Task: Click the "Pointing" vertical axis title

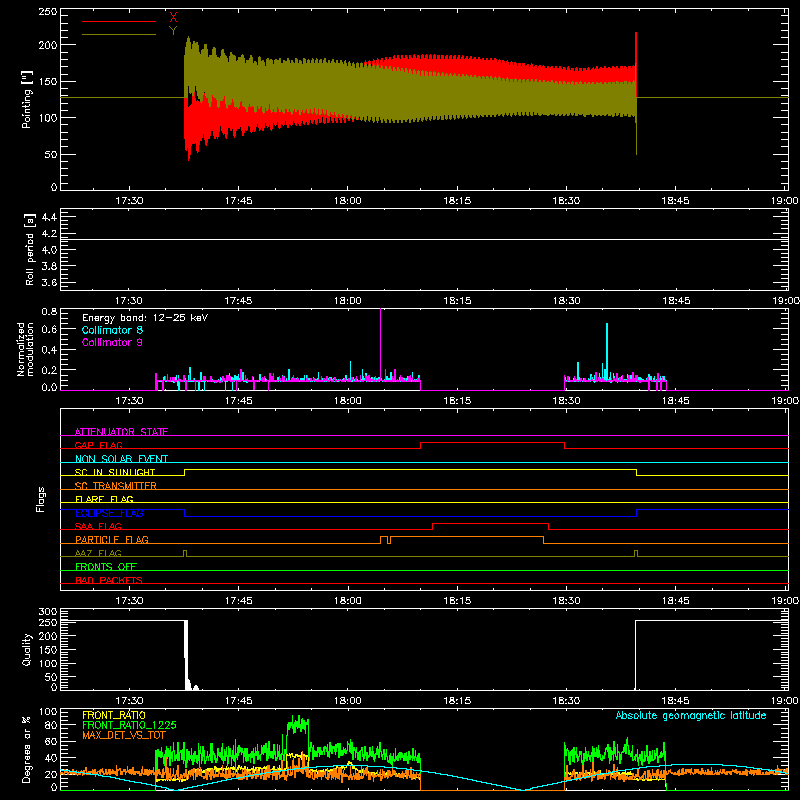Action: (27, 99)
